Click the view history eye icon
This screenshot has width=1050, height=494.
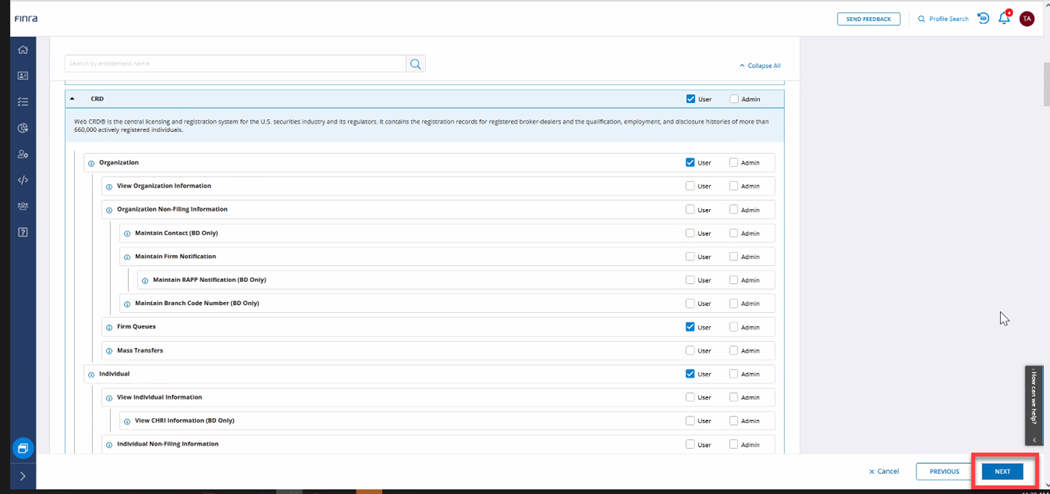click(983, 18)
